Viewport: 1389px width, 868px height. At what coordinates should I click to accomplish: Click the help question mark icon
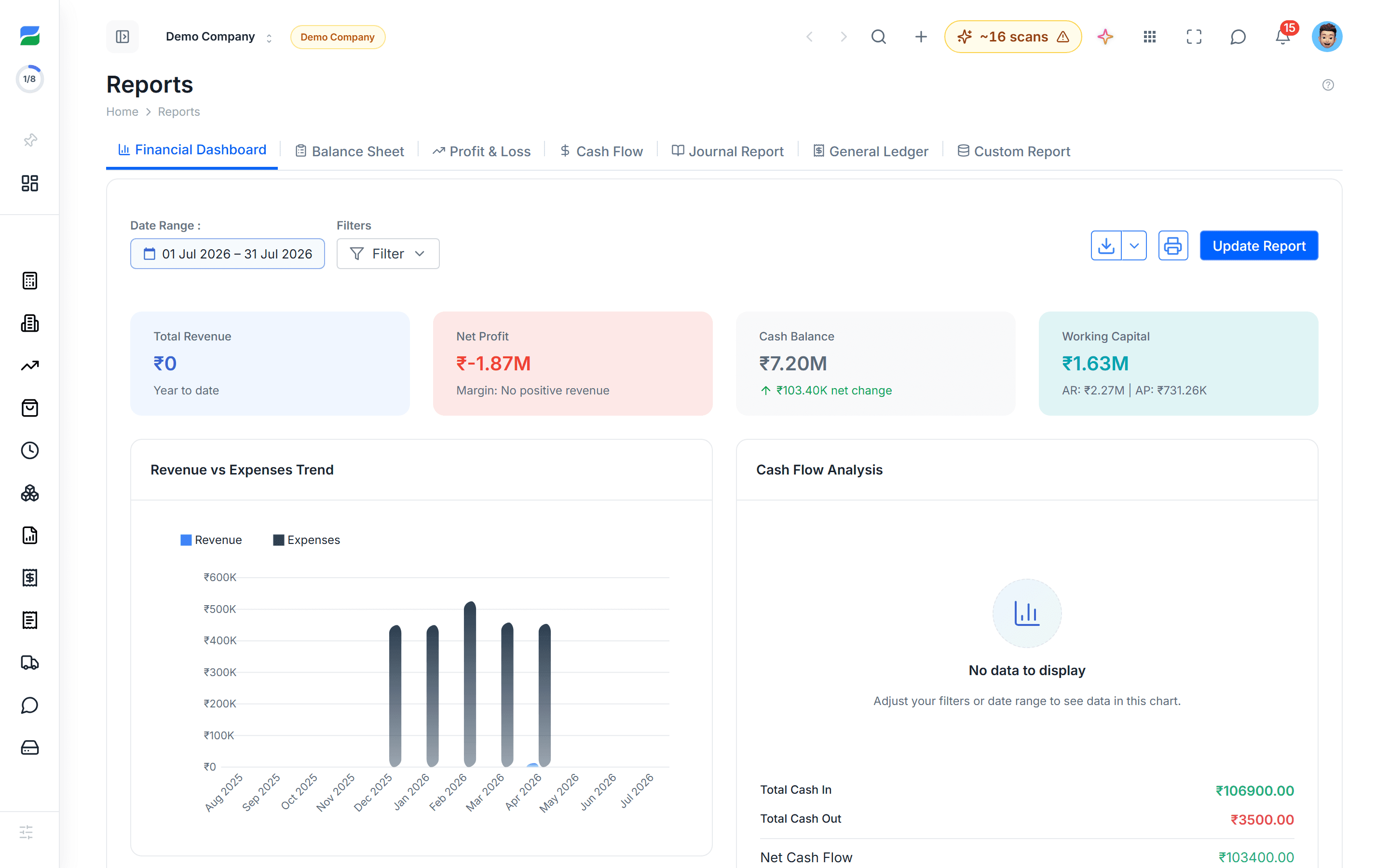(x=1328, y=85)
